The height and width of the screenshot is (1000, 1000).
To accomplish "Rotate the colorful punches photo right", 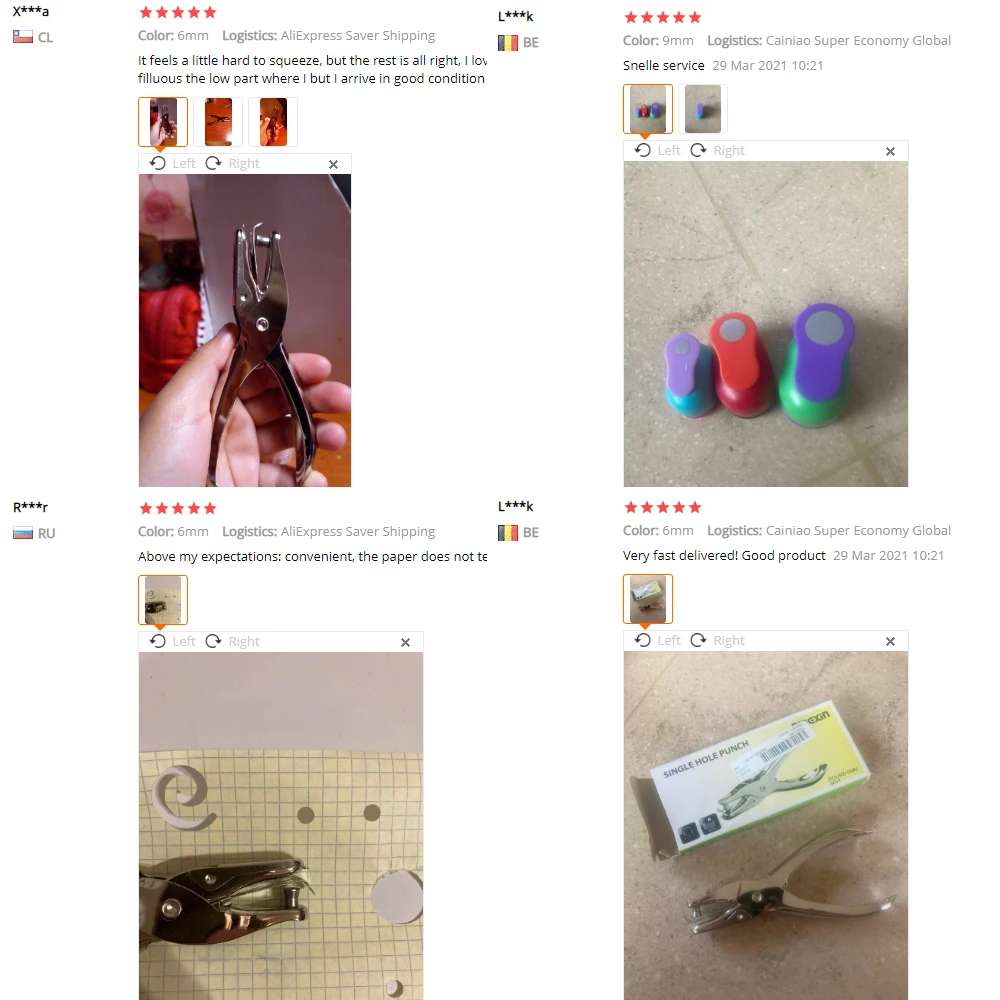I will pos(717,151).
